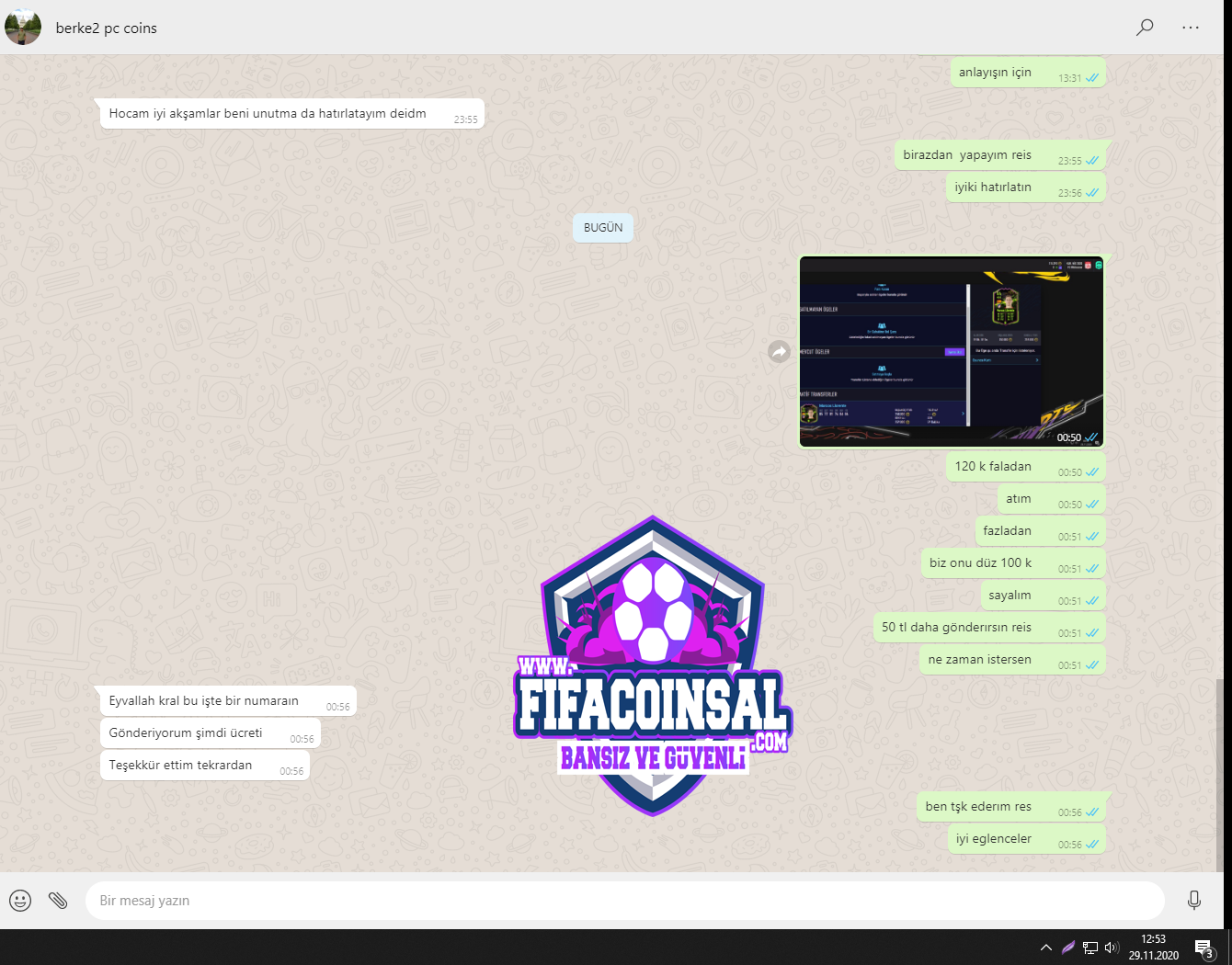Select message 'biz onu düz 100 k'
This screenshot has height=965, width=1232.
tap(1013, 563)
